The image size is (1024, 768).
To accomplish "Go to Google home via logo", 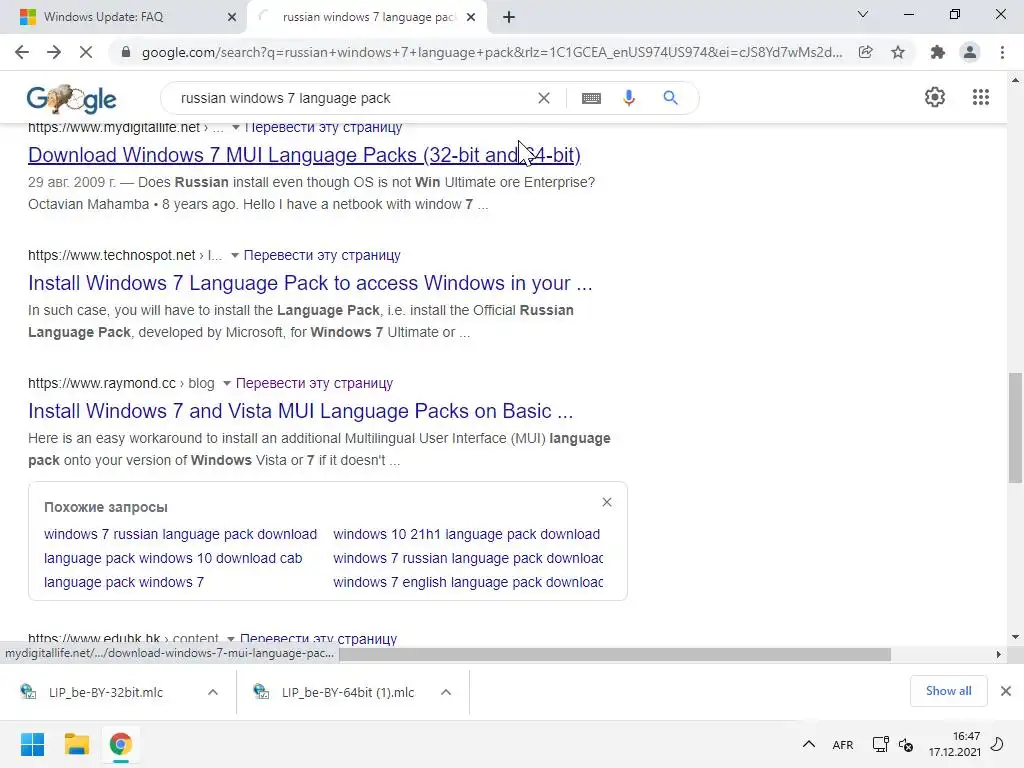I will click(x=71, y=98).
